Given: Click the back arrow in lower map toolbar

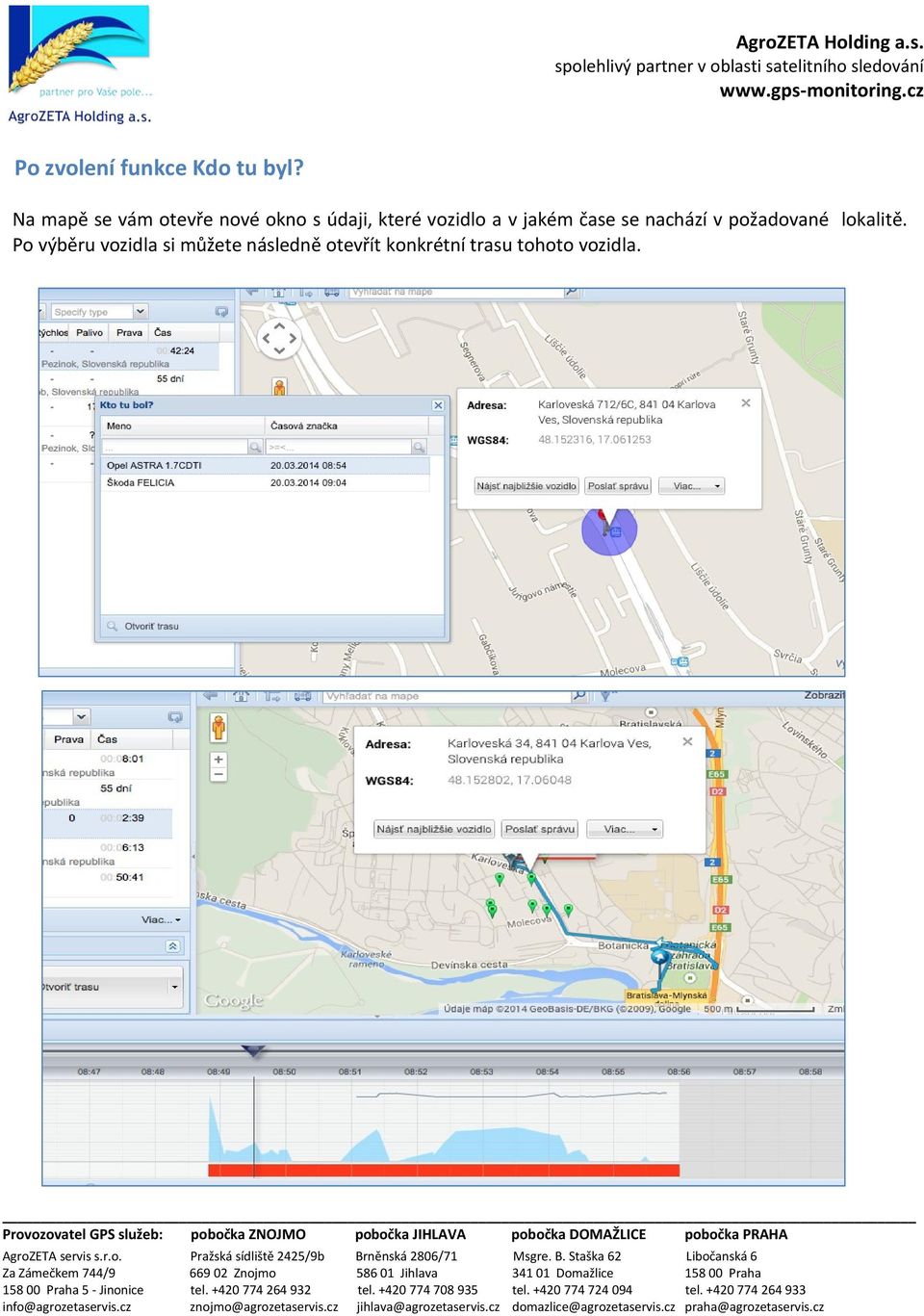Looking at the screenshot, I should tap(210, 695).
